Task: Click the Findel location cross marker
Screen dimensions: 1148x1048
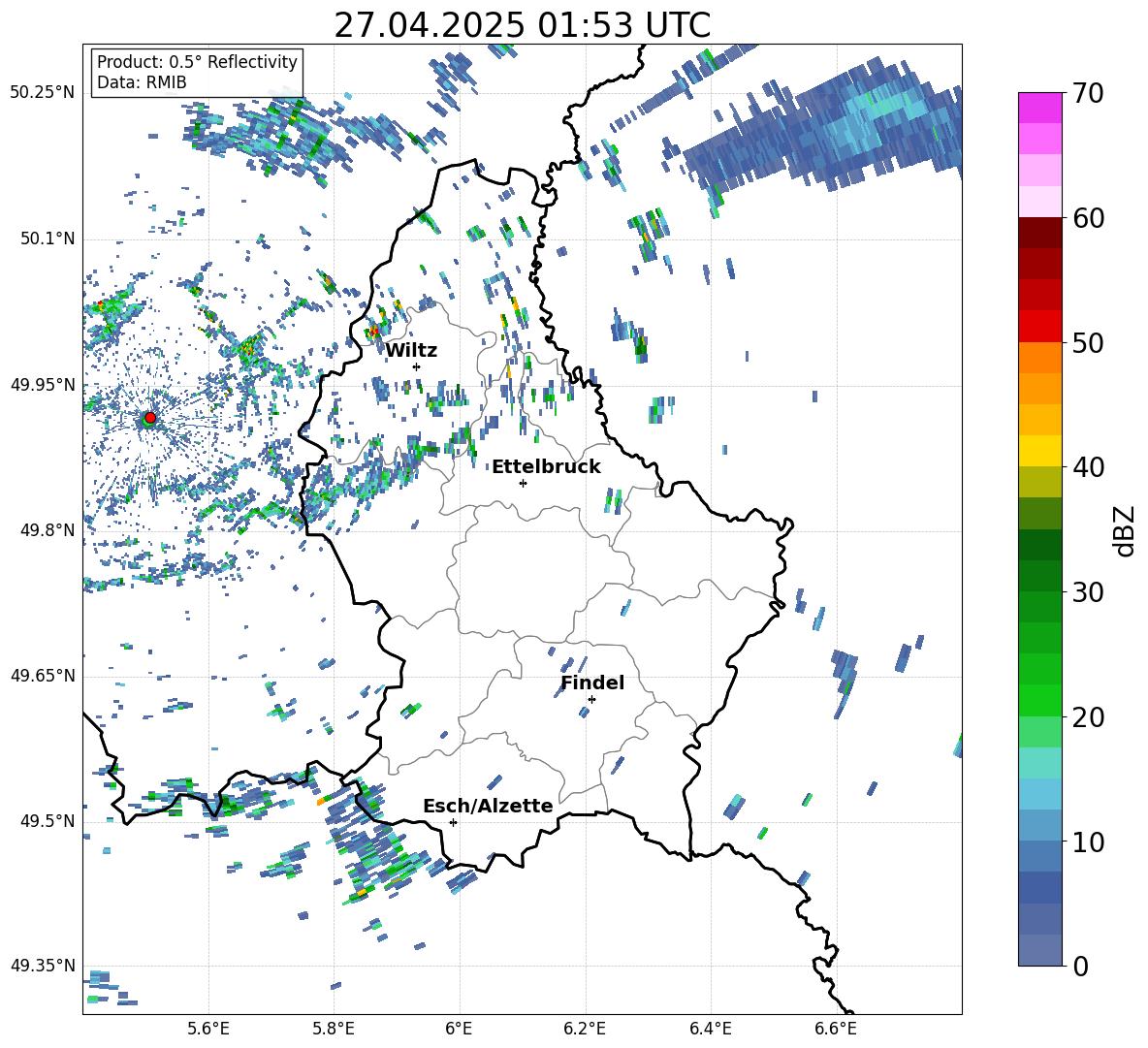Action: tap(591, 700)
